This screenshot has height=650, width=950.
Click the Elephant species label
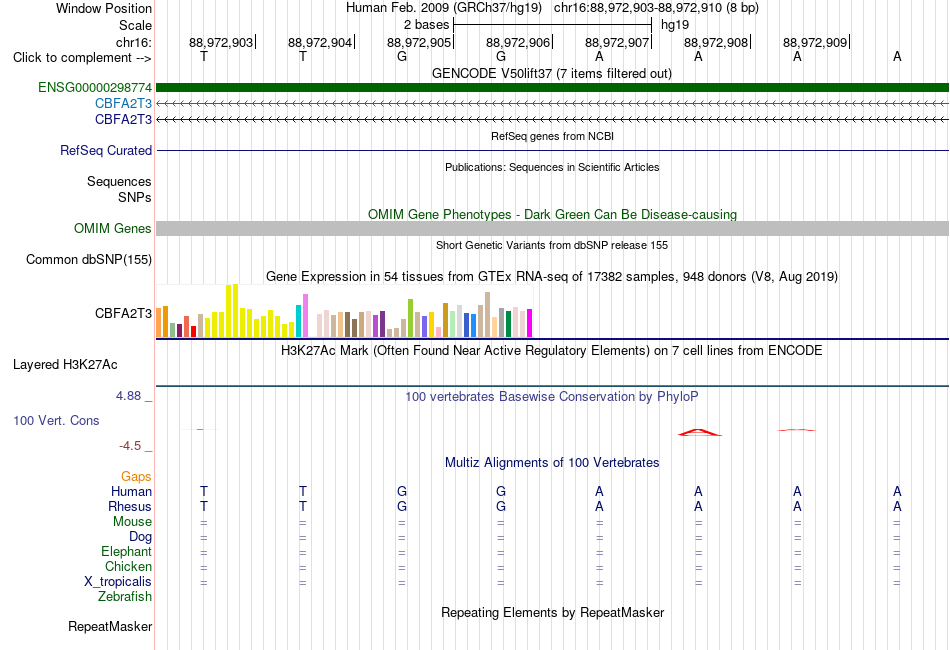click(x=126, y=551)
